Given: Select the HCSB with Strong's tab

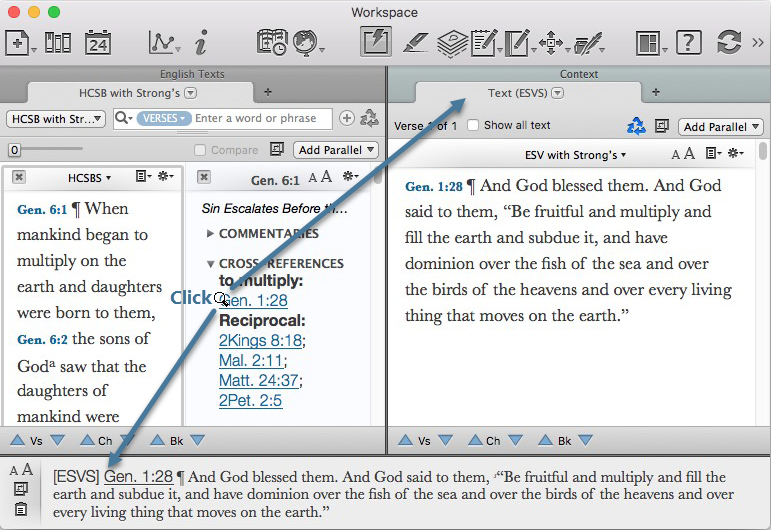Looking at the screenshot, I should click(130, 93).
